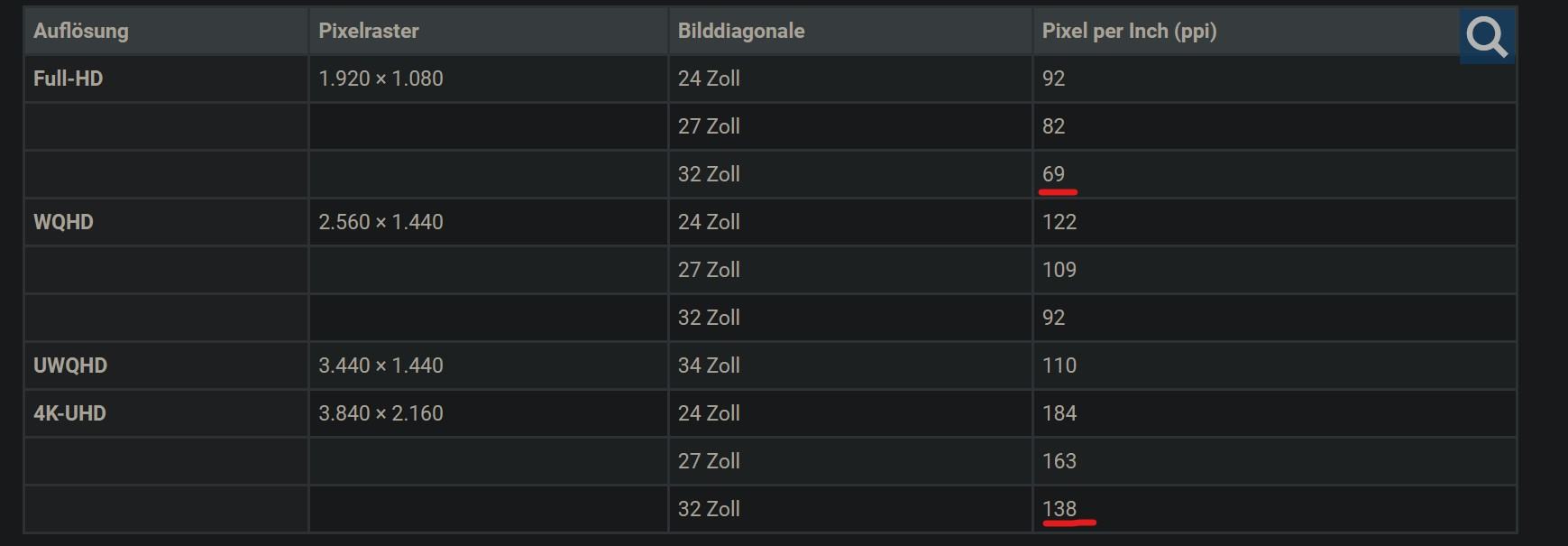Viewport: 1568px width, 546px height.
Task: Select the underlined 138 ppi value
Action: (1059, 510)
